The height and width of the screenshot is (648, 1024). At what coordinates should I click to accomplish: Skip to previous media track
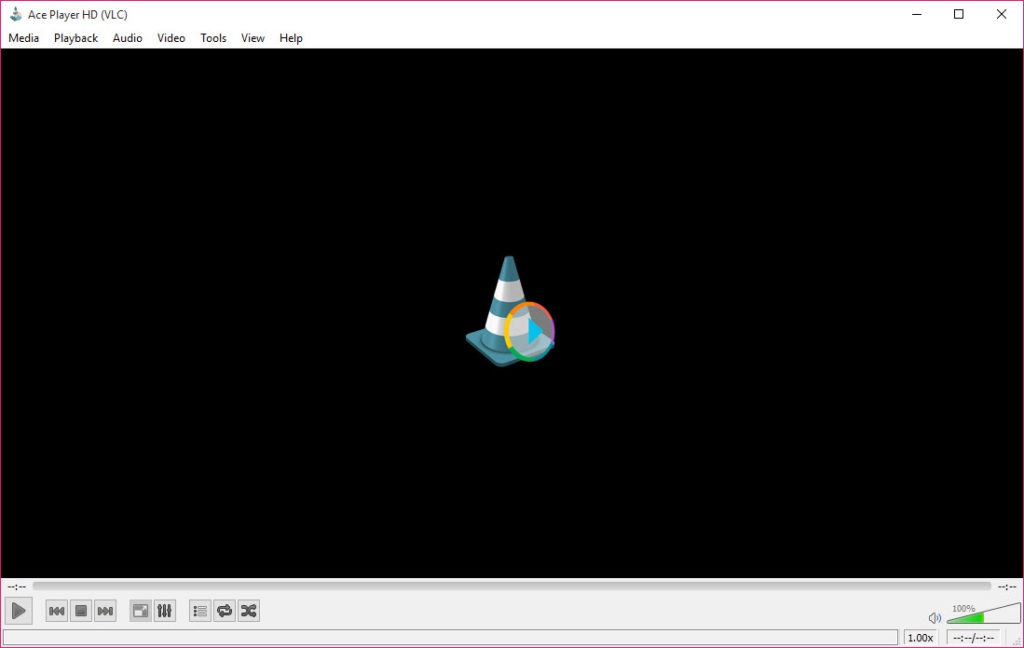pyautogui.click(x=57, y=611)
